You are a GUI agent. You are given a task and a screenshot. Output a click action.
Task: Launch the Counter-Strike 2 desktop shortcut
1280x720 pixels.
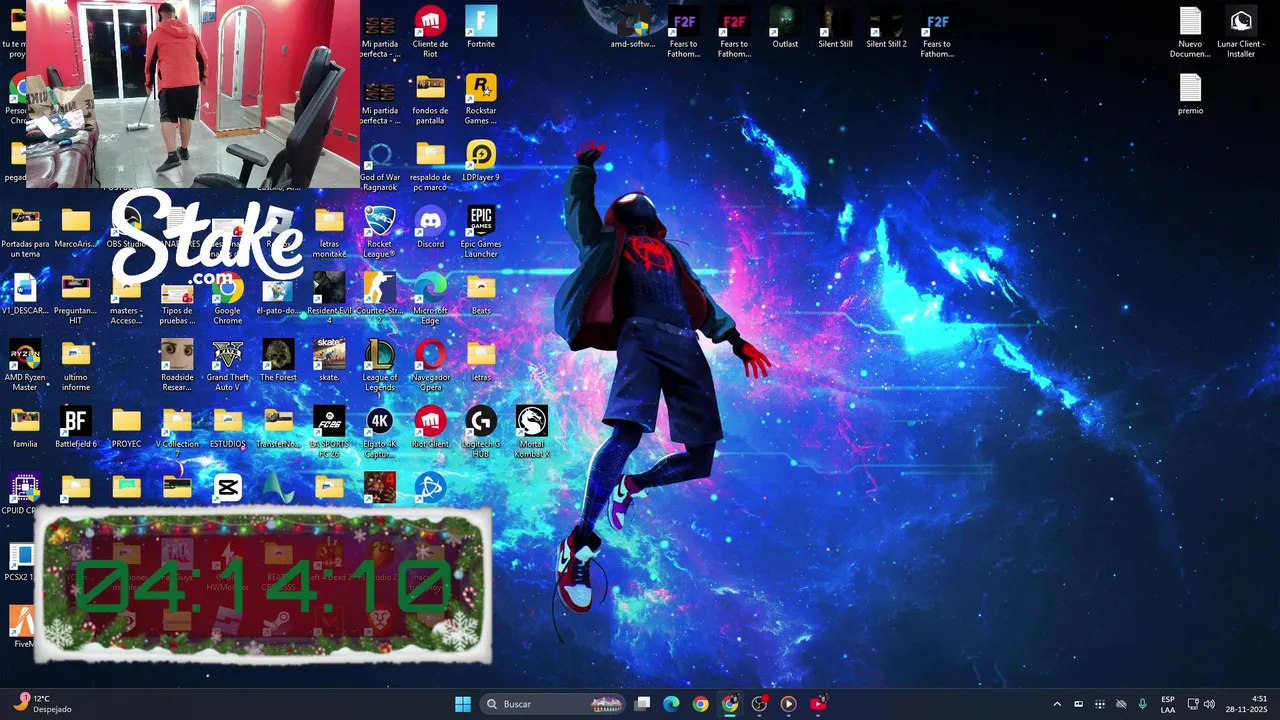pos(379,299)
